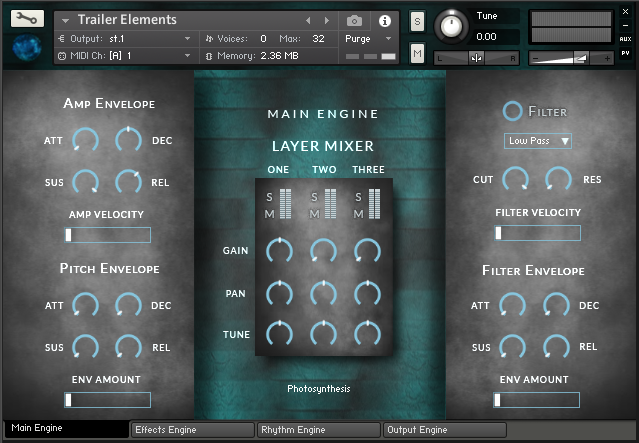Click layer THREE PAN knob
This screenshot has width=639, height=443.
coord(368,293)
